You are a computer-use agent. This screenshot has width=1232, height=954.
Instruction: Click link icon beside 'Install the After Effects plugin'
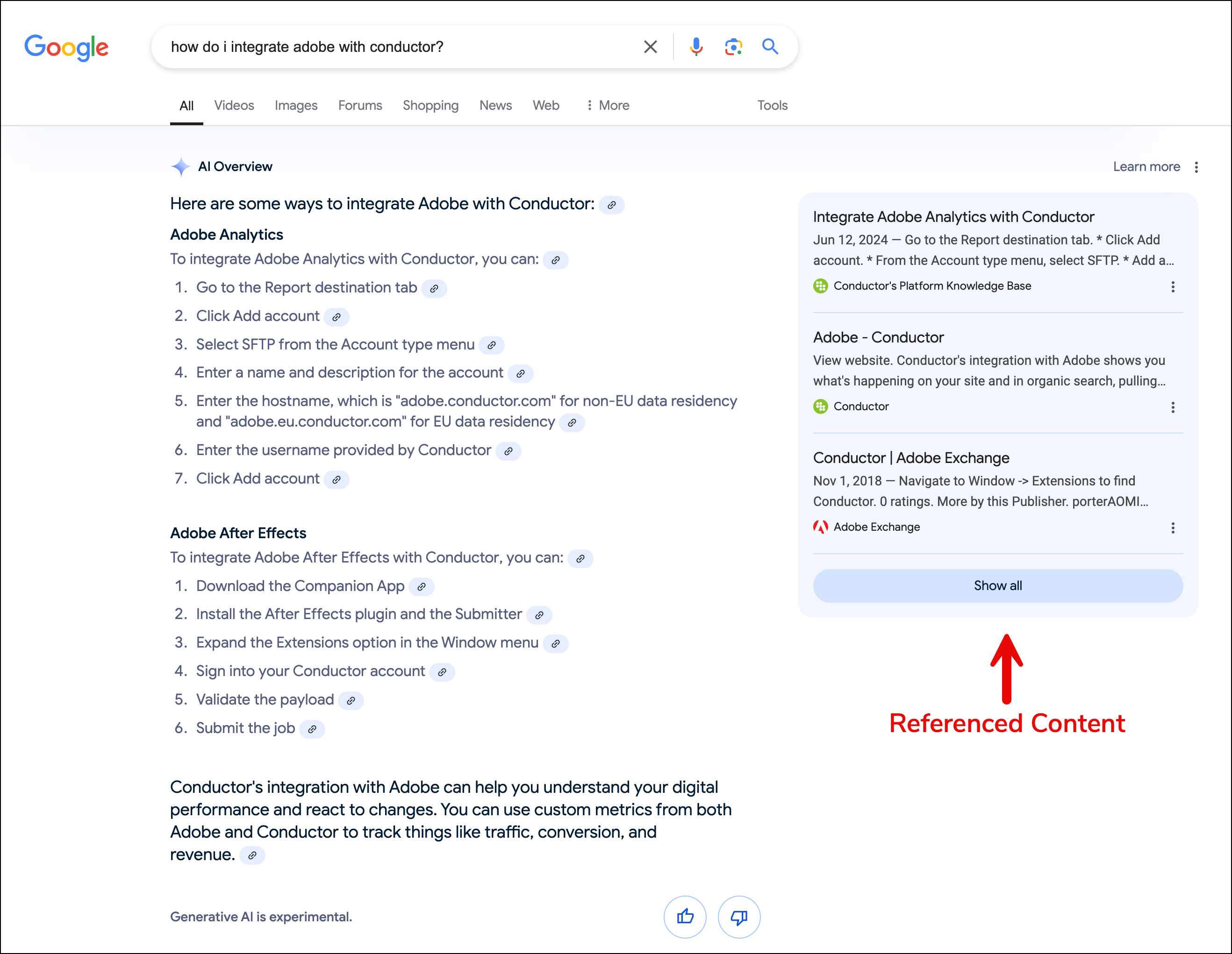(x=539, y=615)
